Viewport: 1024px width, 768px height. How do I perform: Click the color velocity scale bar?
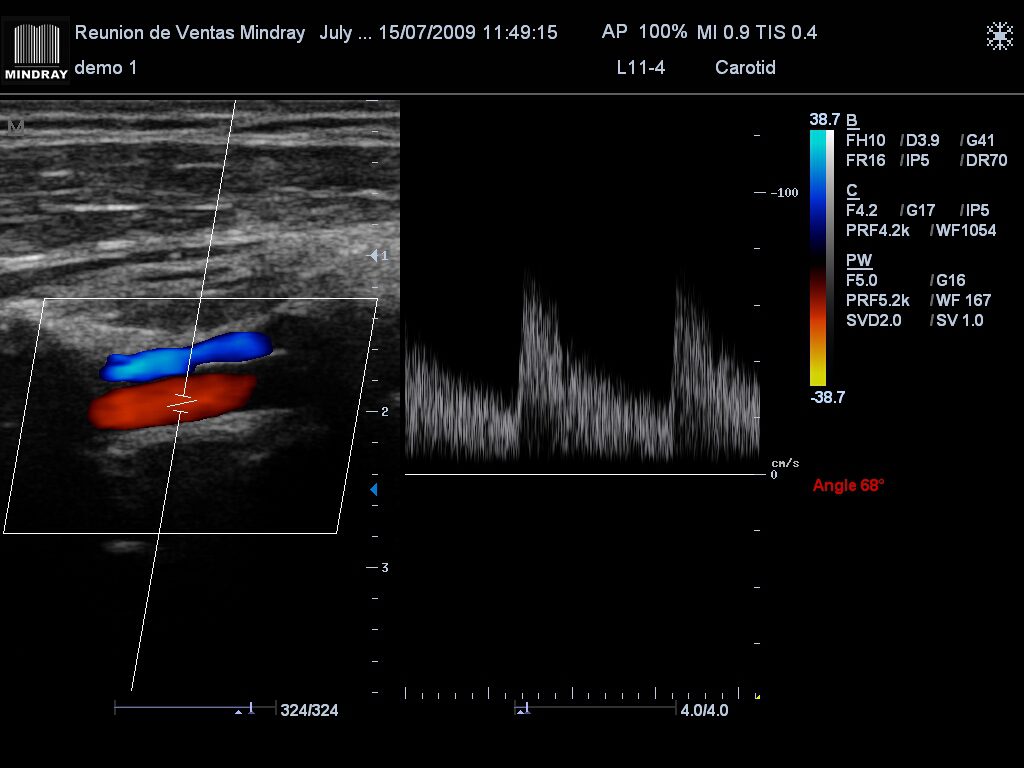[x=818, y=257]
